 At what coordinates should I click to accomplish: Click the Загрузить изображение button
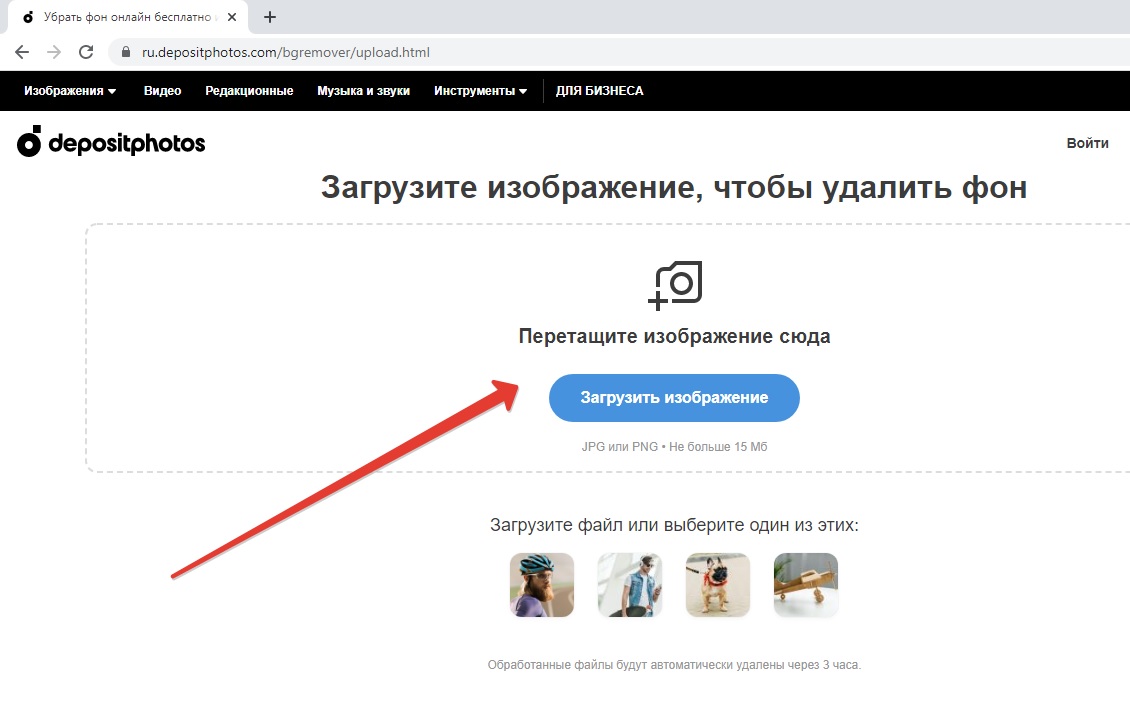[674, 398]
